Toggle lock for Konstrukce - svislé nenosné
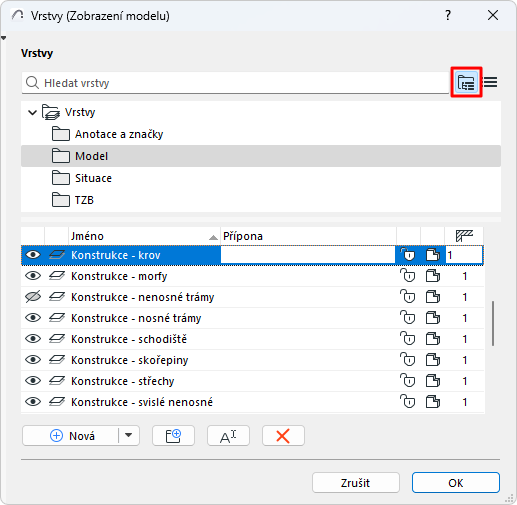 tap(408, 402)
